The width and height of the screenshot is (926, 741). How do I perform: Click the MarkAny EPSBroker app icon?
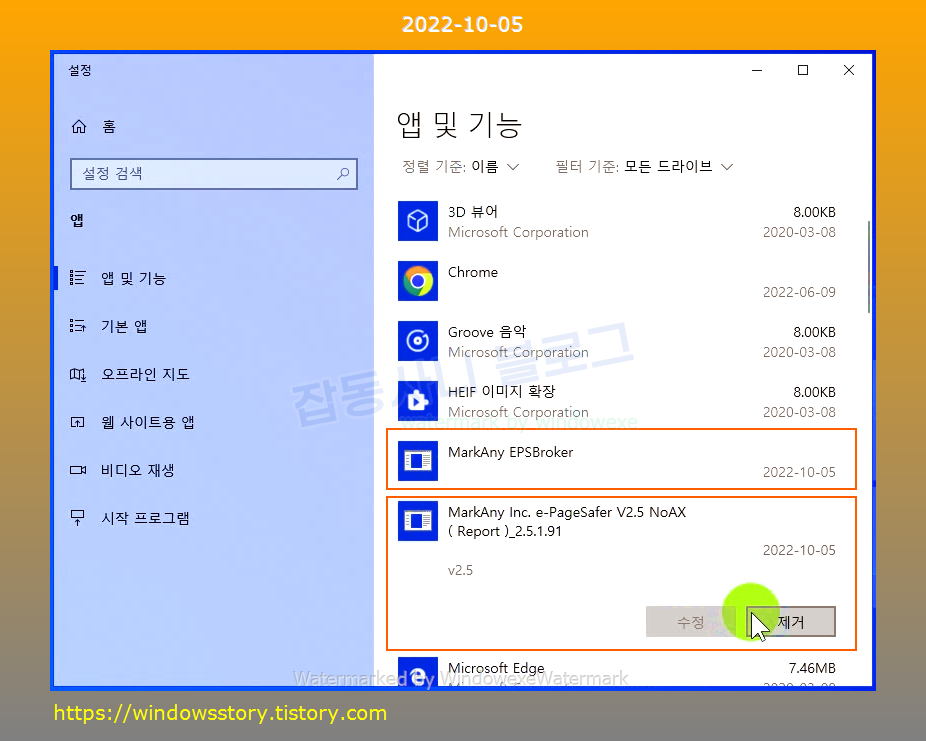click(418, 461)
